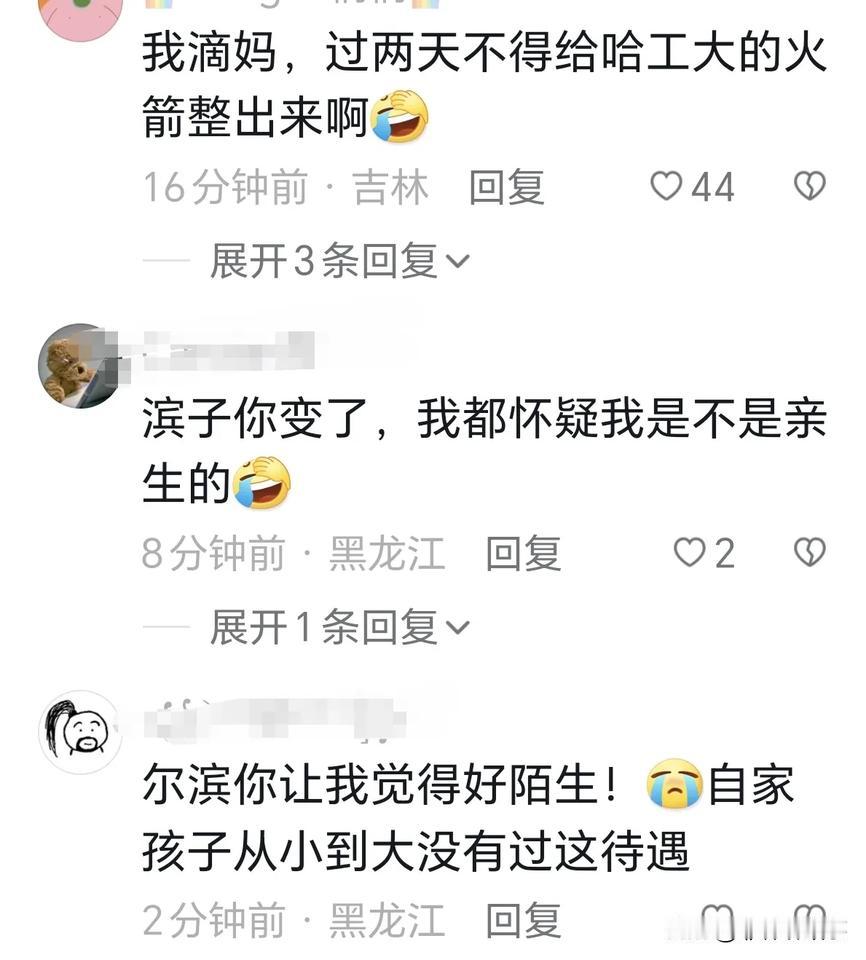The width and height of the screenshot is (866, 960).
Task: Open teddy bear avatar profile
Action: click(x=80, y=366)
